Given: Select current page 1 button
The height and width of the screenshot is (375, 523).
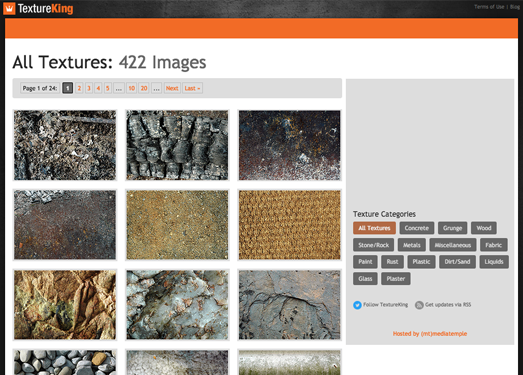Looking at the screenshot, I should pos(68,88).
